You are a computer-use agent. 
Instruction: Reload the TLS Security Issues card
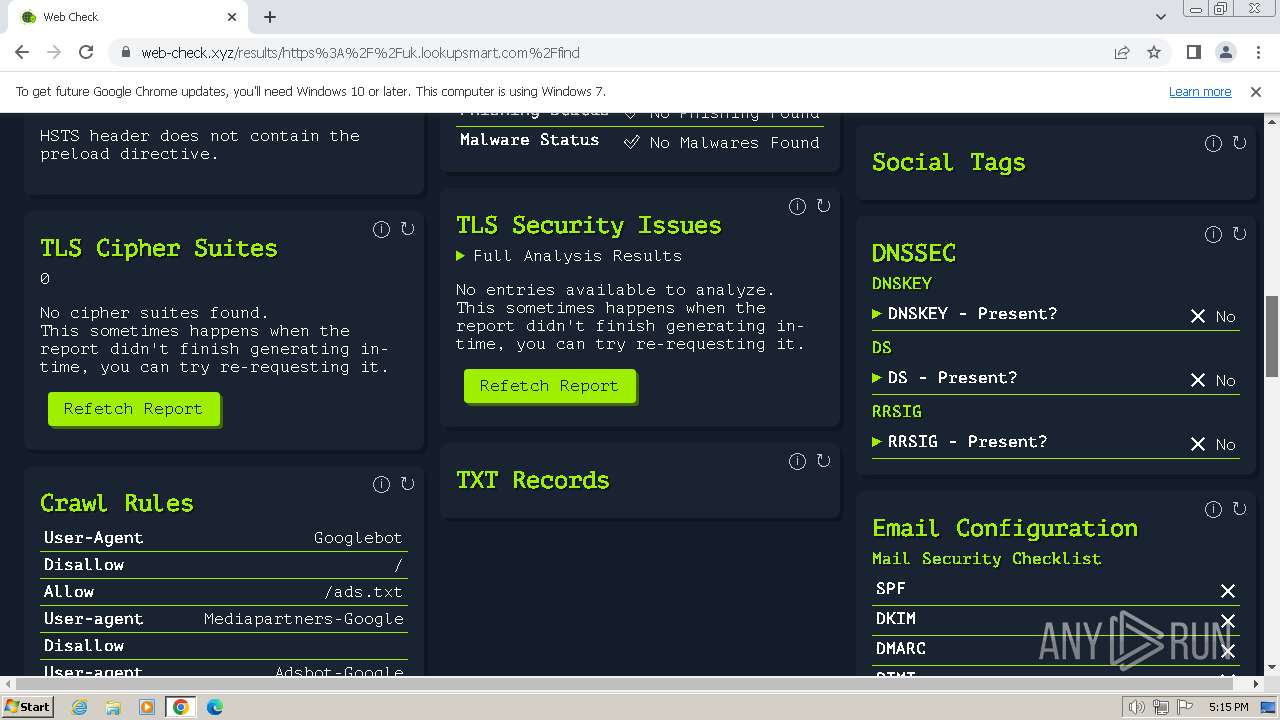[x=823, y=206]
